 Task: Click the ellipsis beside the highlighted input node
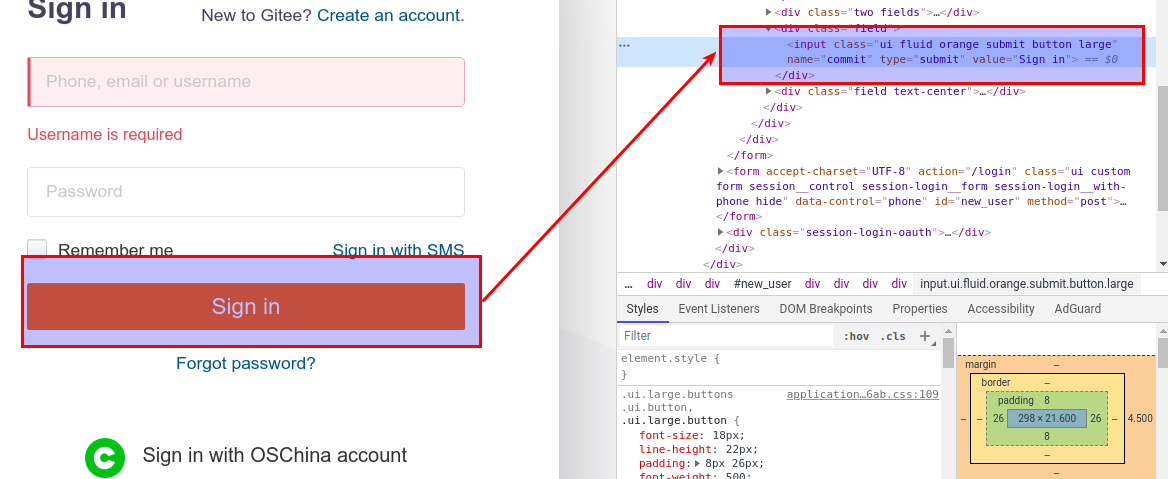pyautogui.click(x=624, y=45)
